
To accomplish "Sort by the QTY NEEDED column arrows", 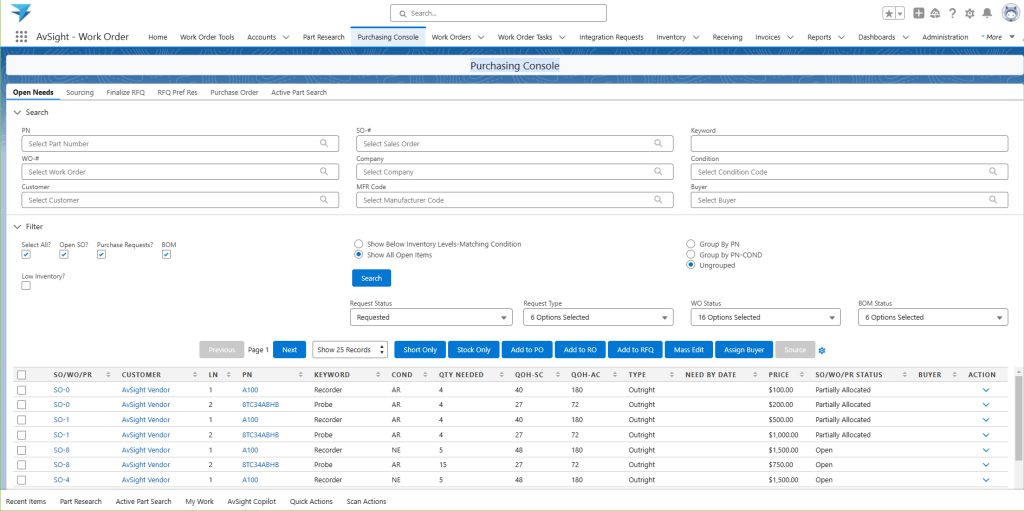I will coord(502,375).
